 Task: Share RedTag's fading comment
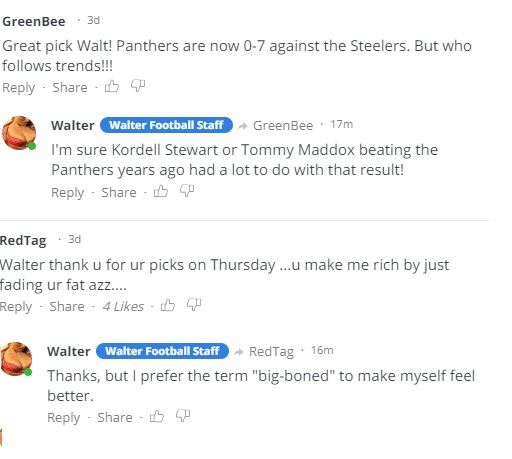pyautogui.click(x=67, y=306)
